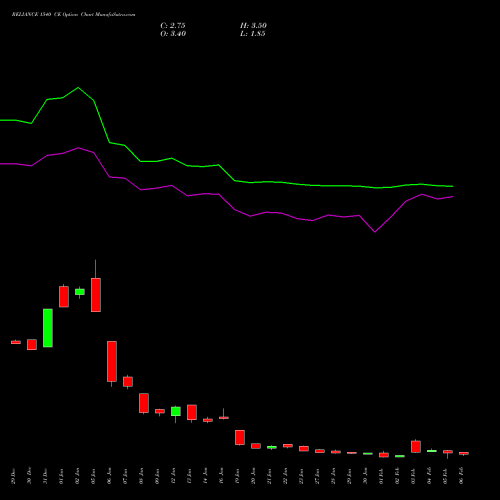Click the 05 Feb date label

[x=445, y=476]
